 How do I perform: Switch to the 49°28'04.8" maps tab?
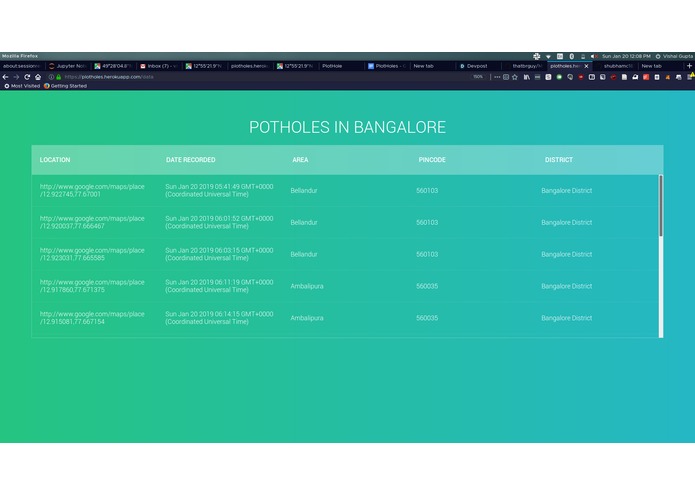113,66
